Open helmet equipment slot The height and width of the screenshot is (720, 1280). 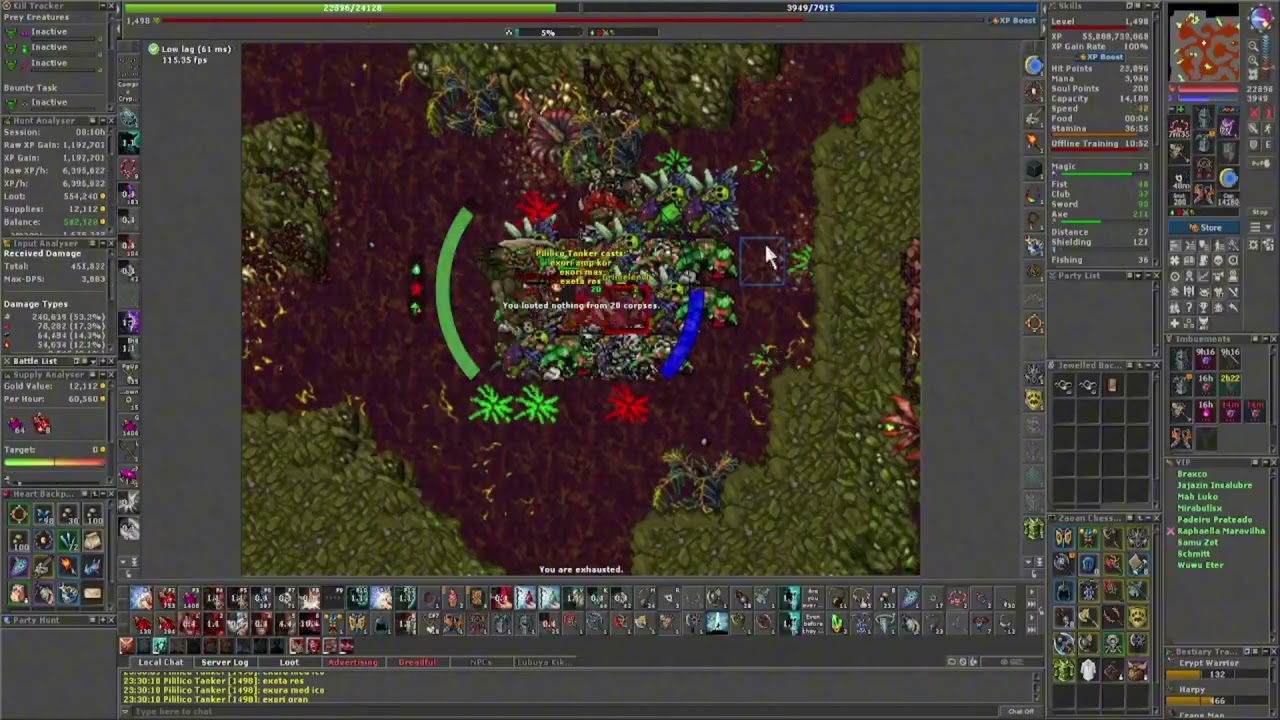tap(1203, 117)
